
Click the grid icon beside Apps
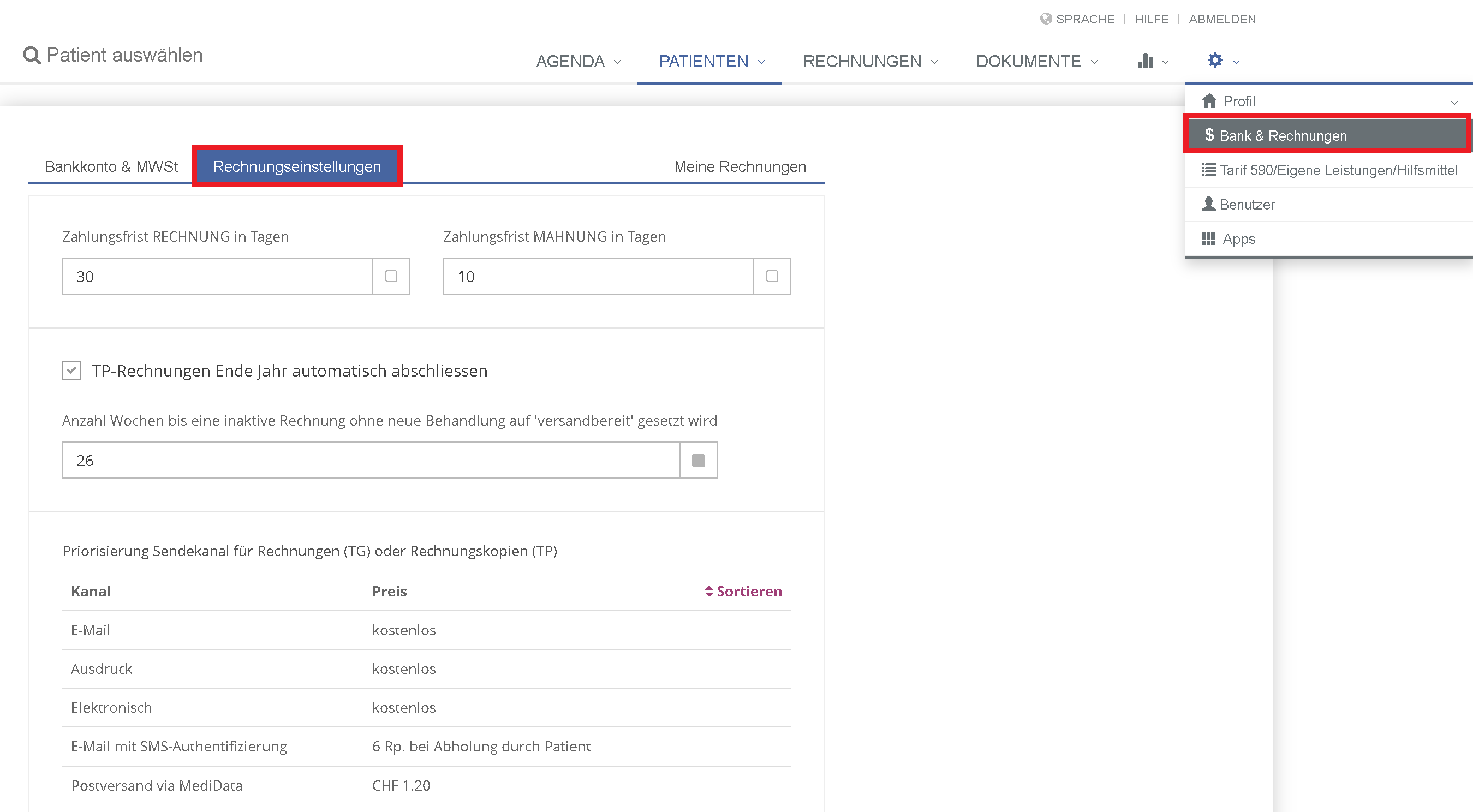click(x=1208, y=238)
